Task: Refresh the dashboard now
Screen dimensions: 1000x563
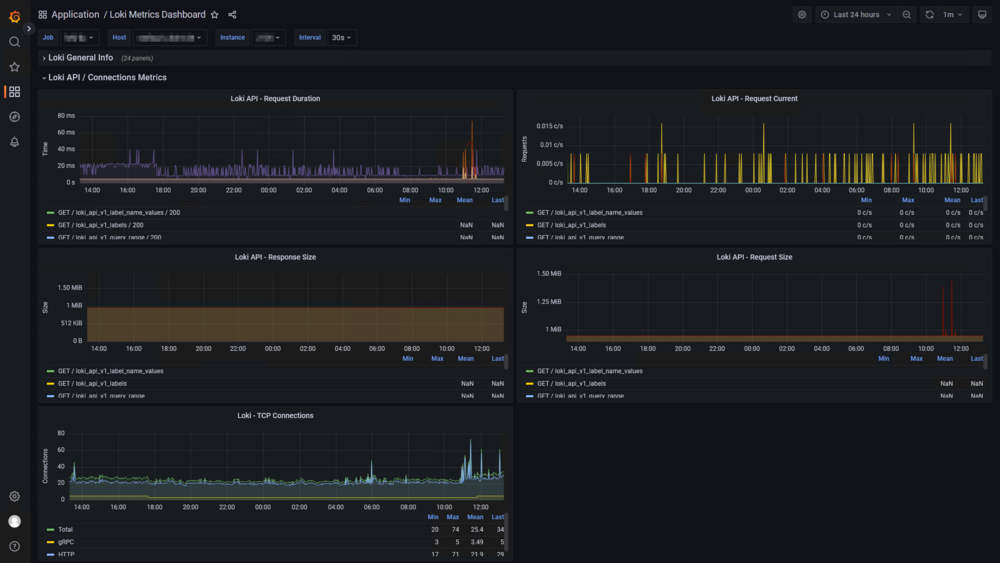Action: pyautogui.click(x=929, y=15)
